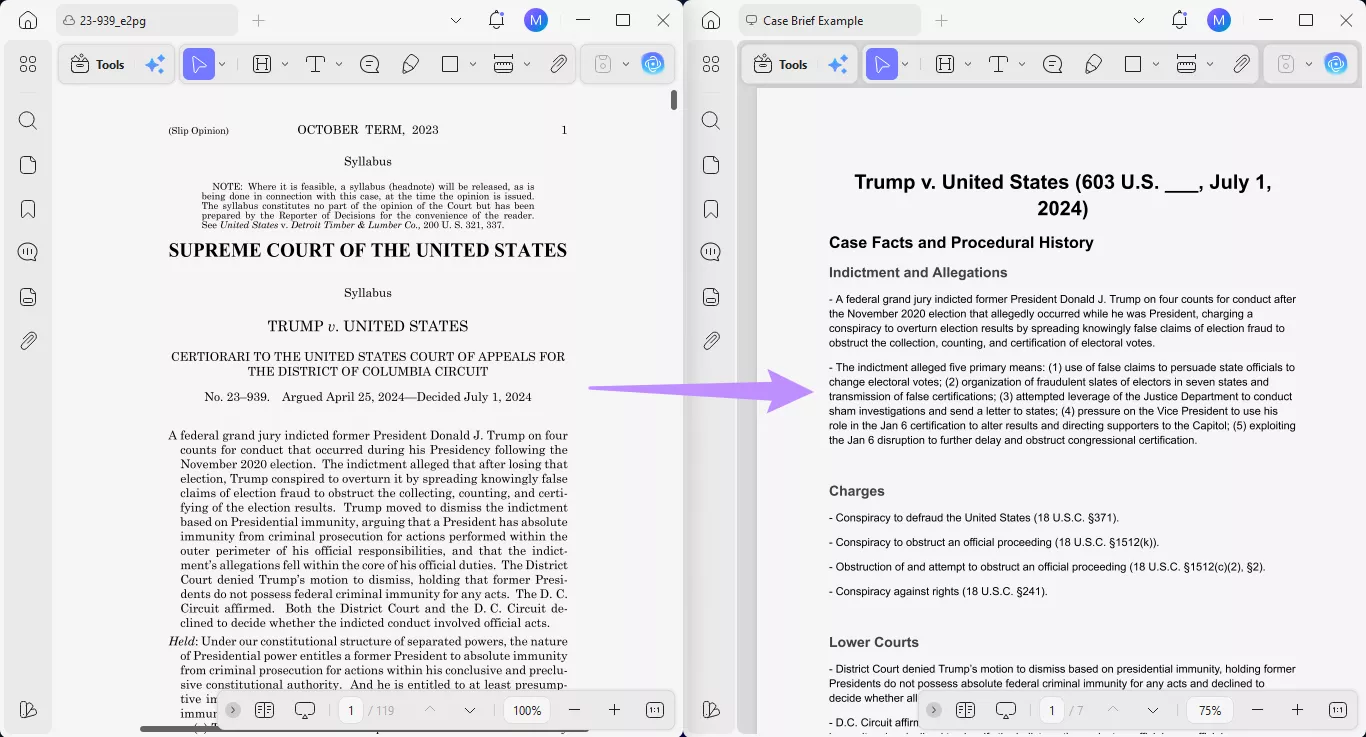Screen dimensions: 1366x737
Task: Open the comments panel in left window sidebar
Action: tap(28, 252)
